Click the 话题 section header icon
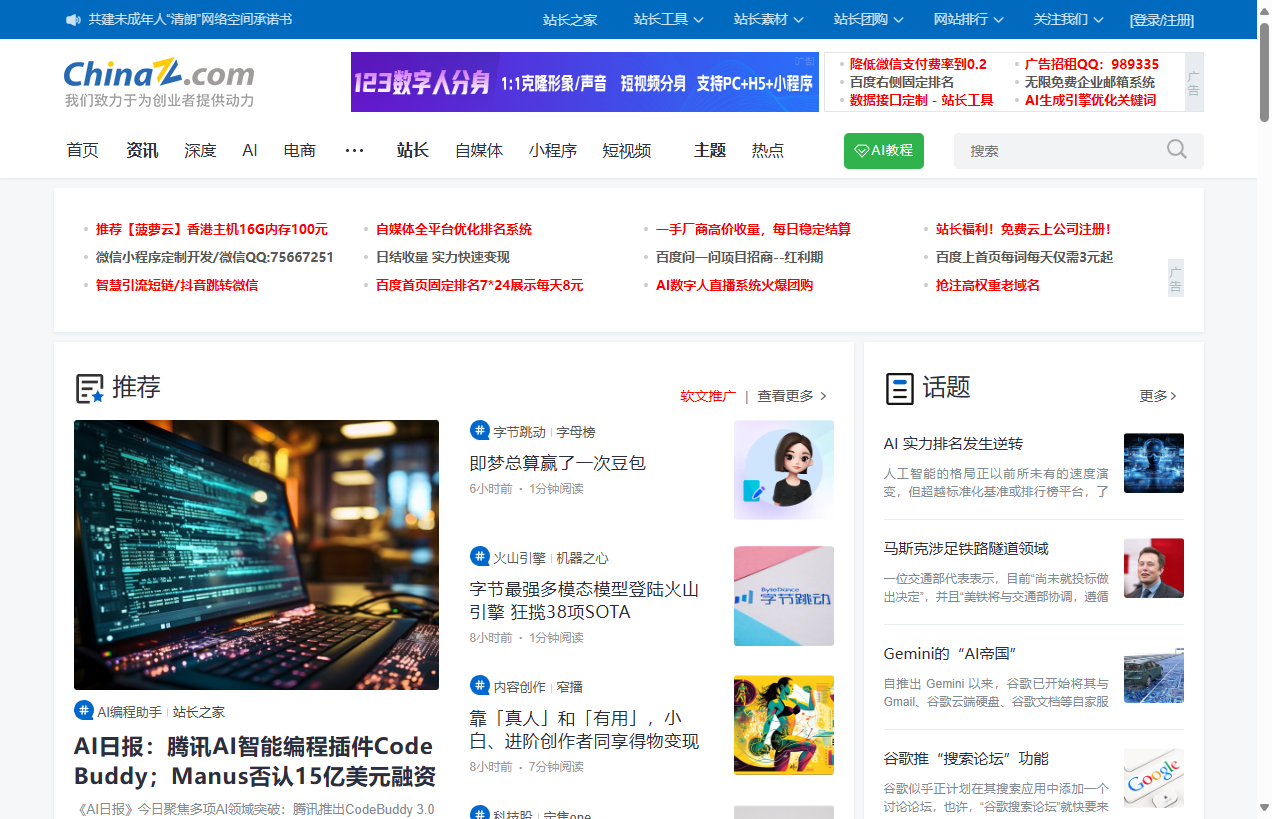Viewport: 1272px width, 819px height. click(899, 389)
